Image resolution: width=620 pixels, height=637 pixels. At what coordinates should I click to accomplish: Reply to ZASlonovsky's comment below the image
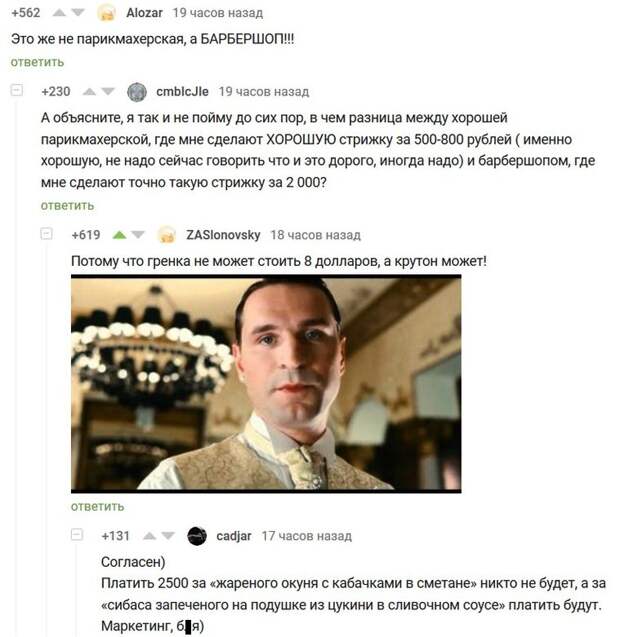pos(98,507)
